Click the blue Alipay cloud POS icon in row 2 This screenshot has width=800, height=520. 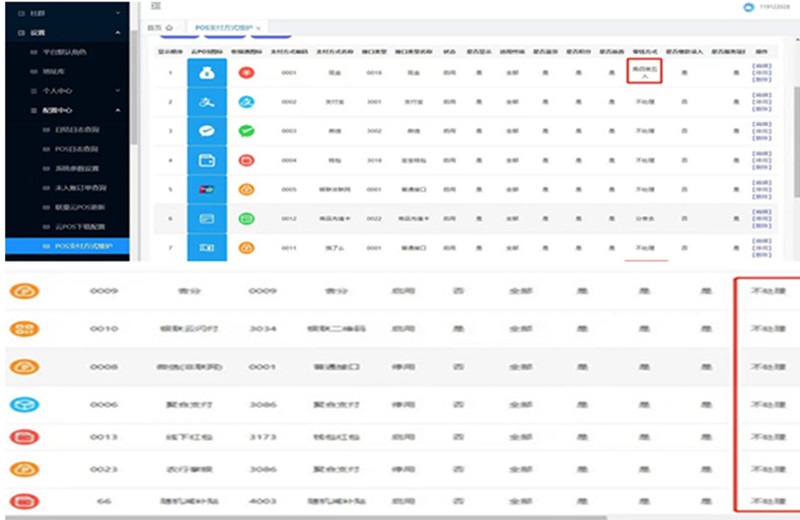208,102
